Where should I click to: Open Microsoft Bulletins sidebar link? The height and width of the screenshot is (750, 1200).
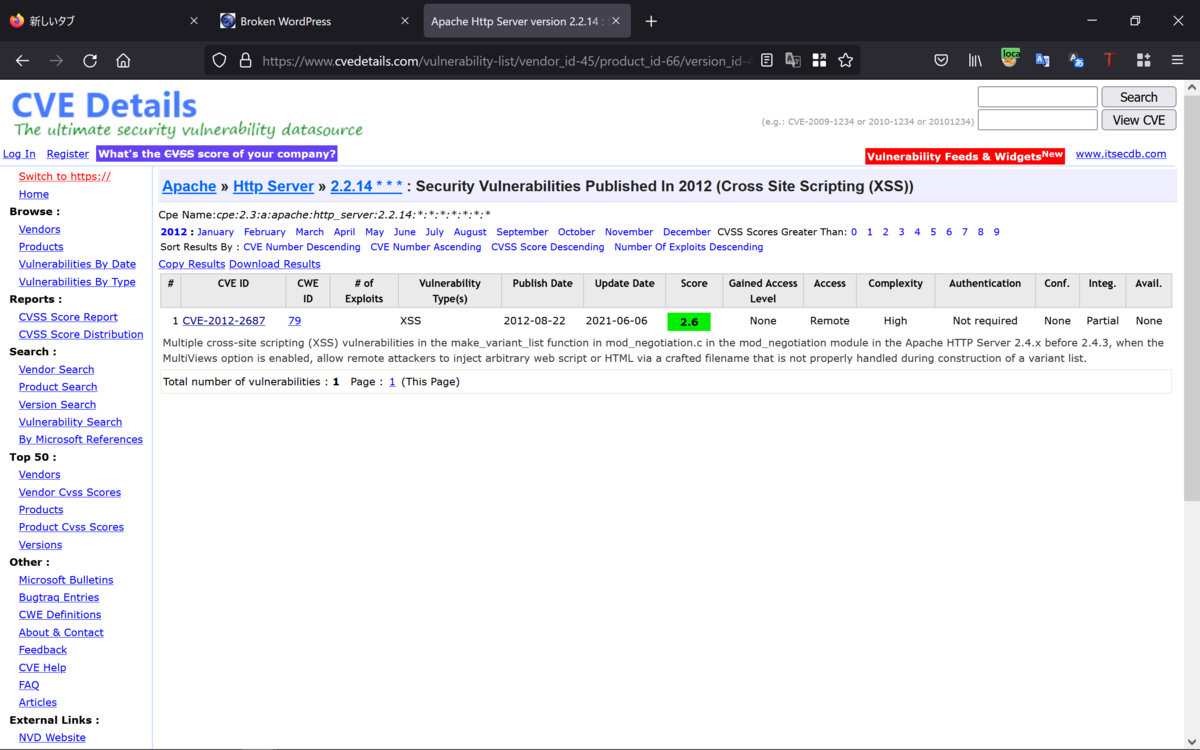[x=66, y=580]
